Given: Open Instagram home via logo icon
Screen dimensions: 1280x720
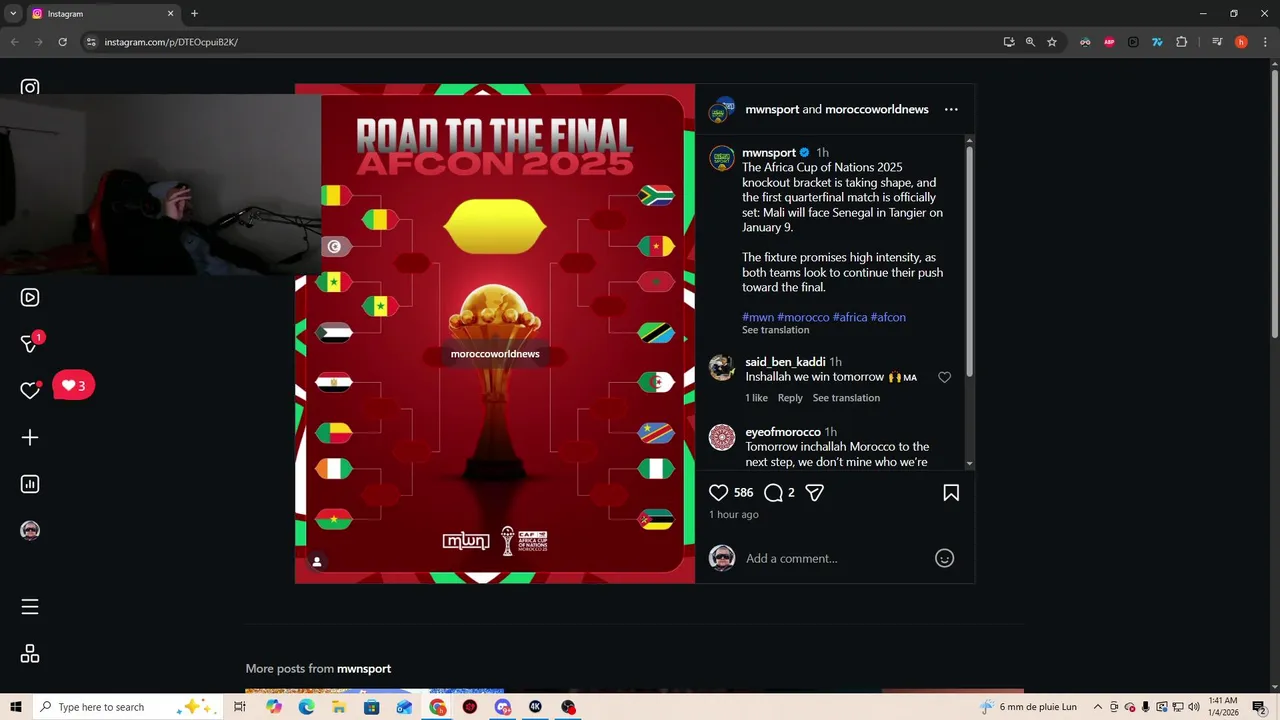Looking at the screenshot, I should coord(30,87).
